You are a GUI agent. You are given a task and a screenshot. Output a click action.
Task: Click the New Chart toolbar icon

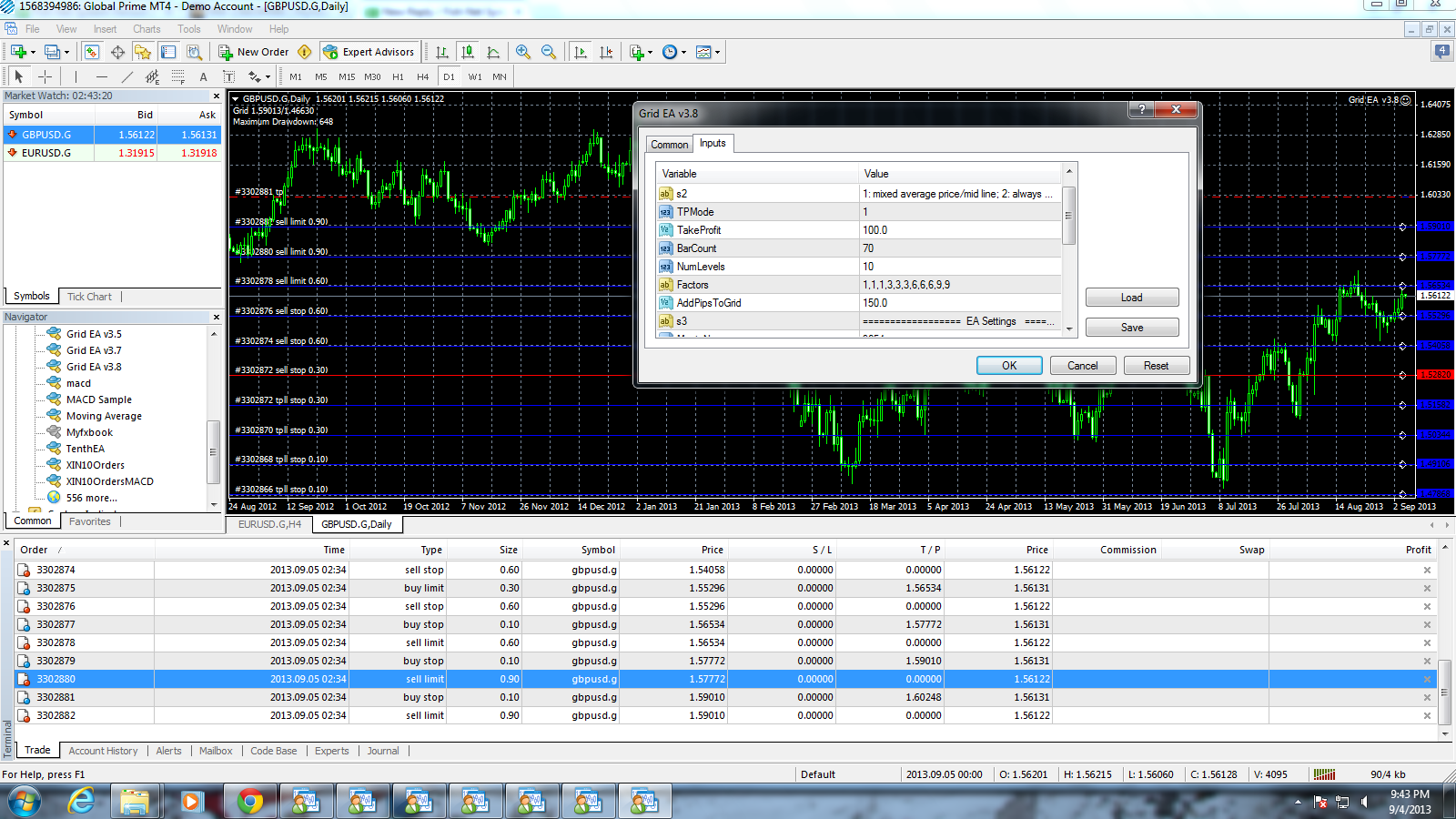point(18,52)
